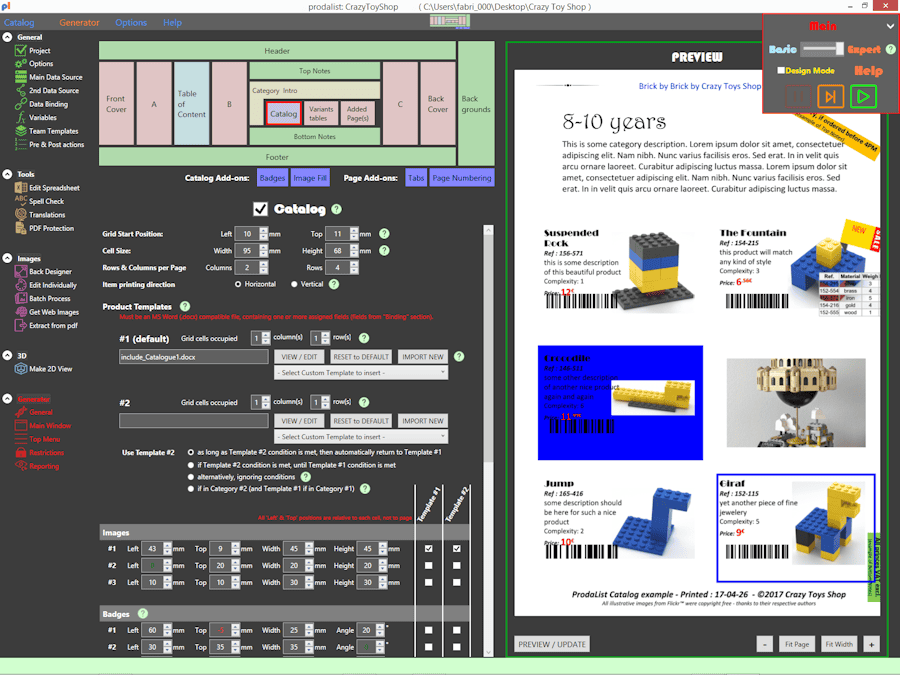This screenshot has height=675, width=900.
Task: Open the Variables icon
Action: (21, 118)
